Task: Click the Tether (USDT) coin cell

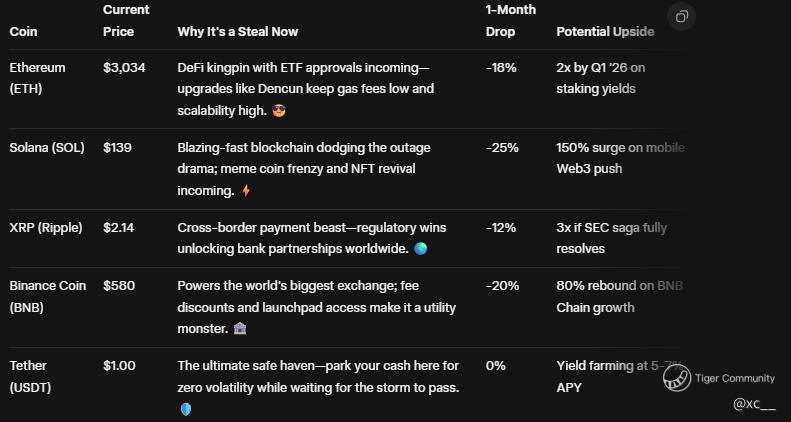Action: (x=30, y=377)
